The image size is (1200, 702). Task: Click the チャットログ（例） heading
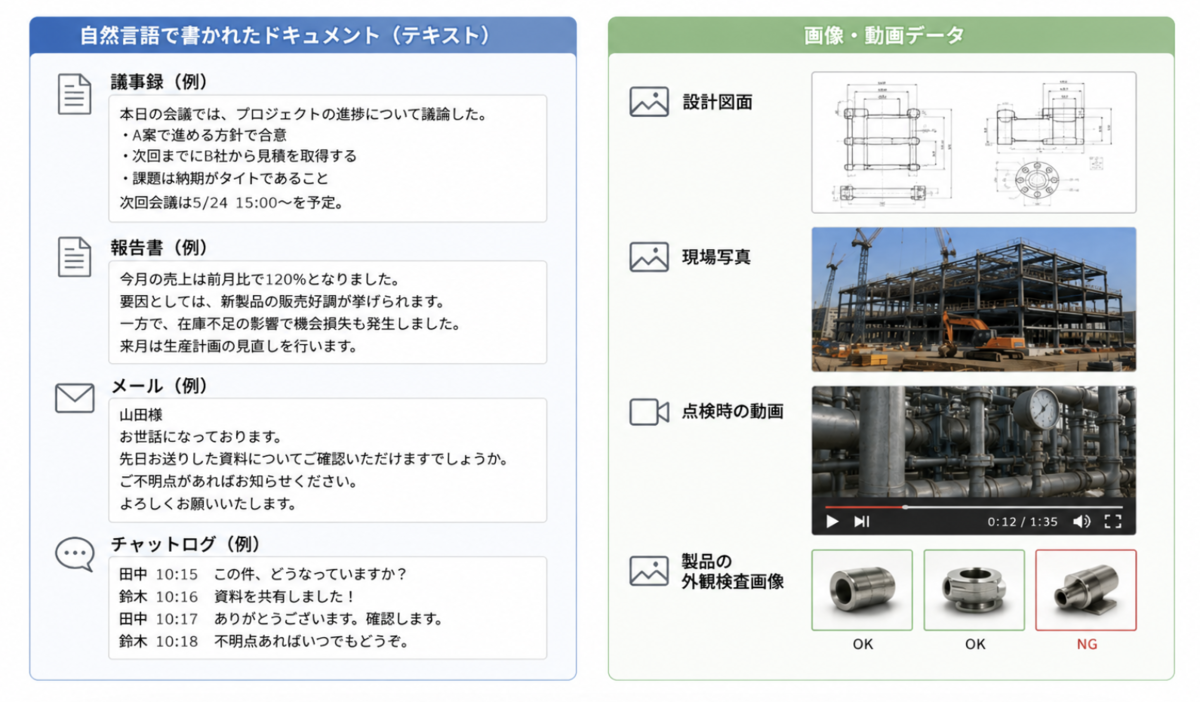pyautogui.click(x=185, y=544)
